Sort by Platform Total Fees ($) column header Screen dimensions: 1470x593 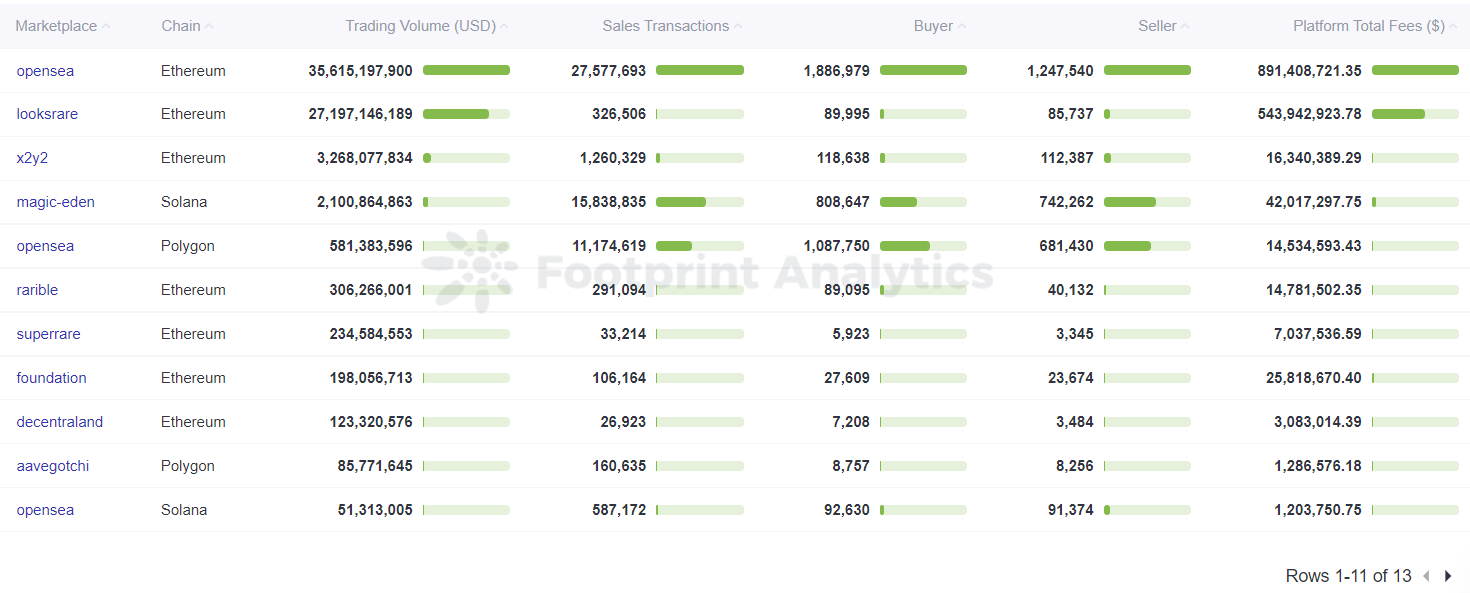1376,26
